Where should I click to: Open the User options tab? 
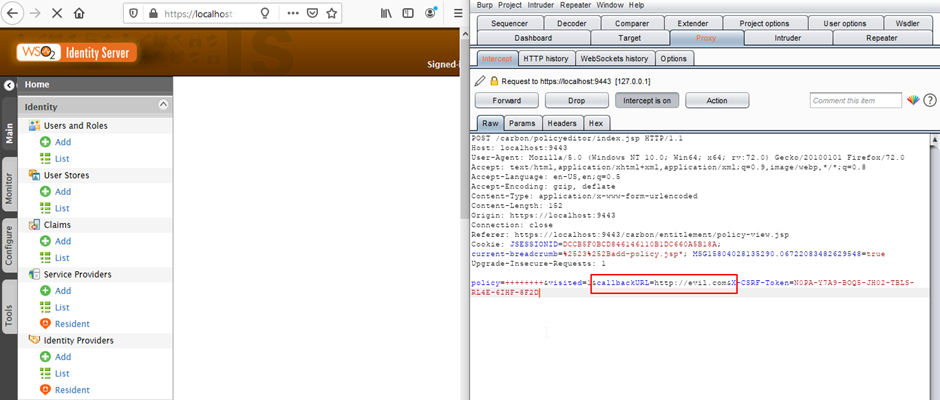845,23
